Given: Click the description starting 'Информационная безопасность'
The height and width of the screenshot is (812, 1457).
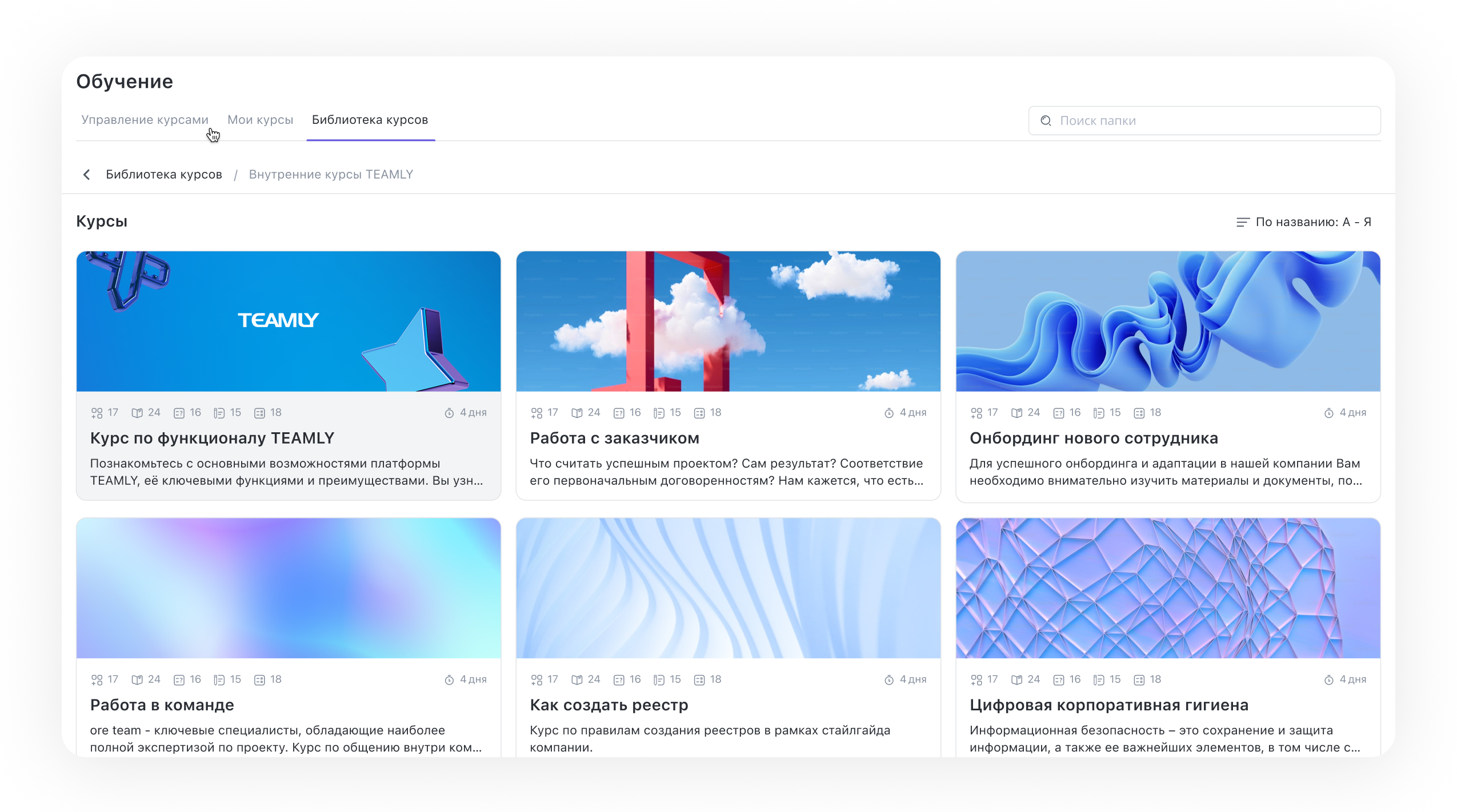Looking at the screenshot, I should coord(1165,738).
